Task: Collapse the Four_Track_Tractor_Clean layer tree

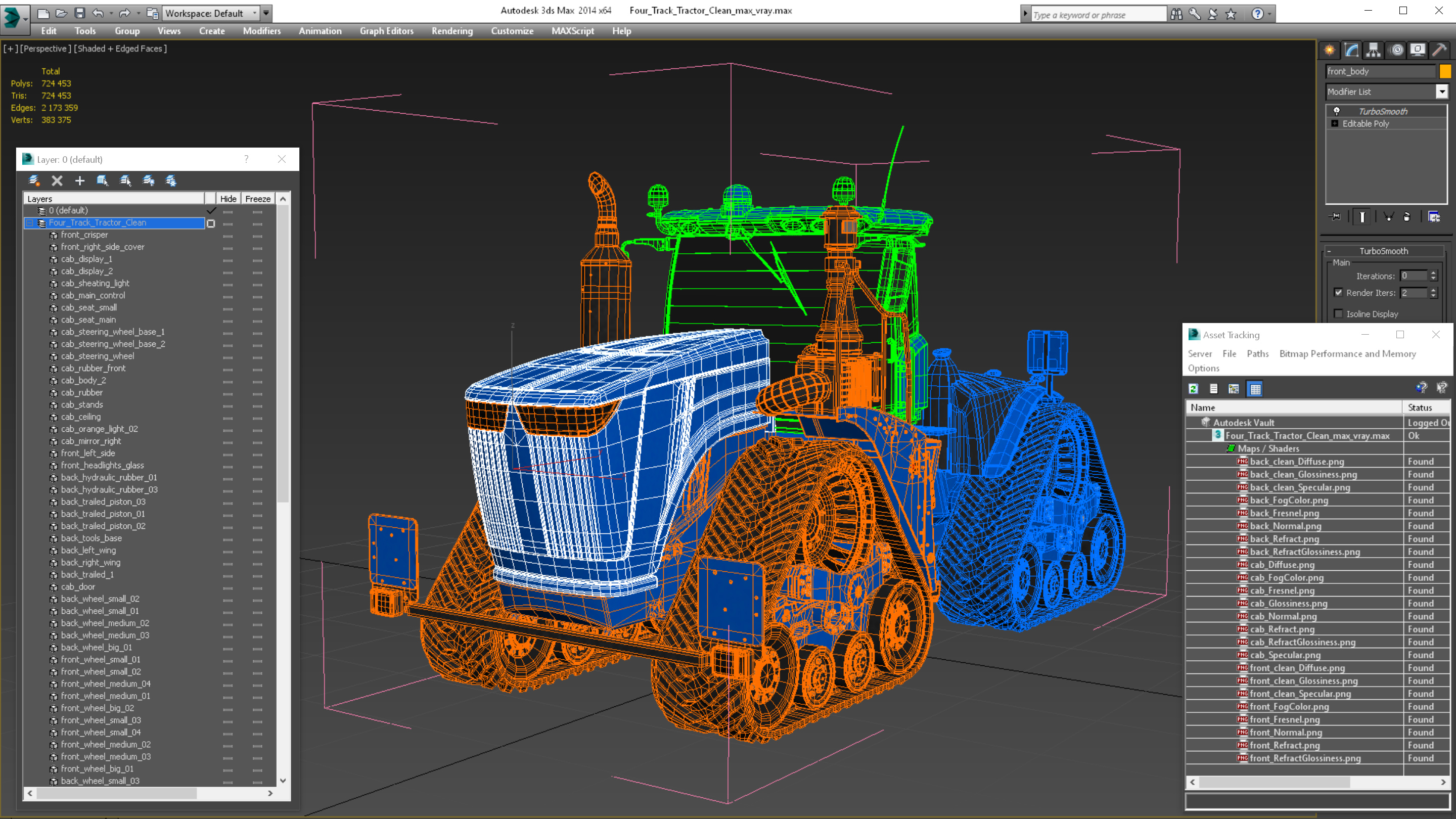Action: point(29,223)
